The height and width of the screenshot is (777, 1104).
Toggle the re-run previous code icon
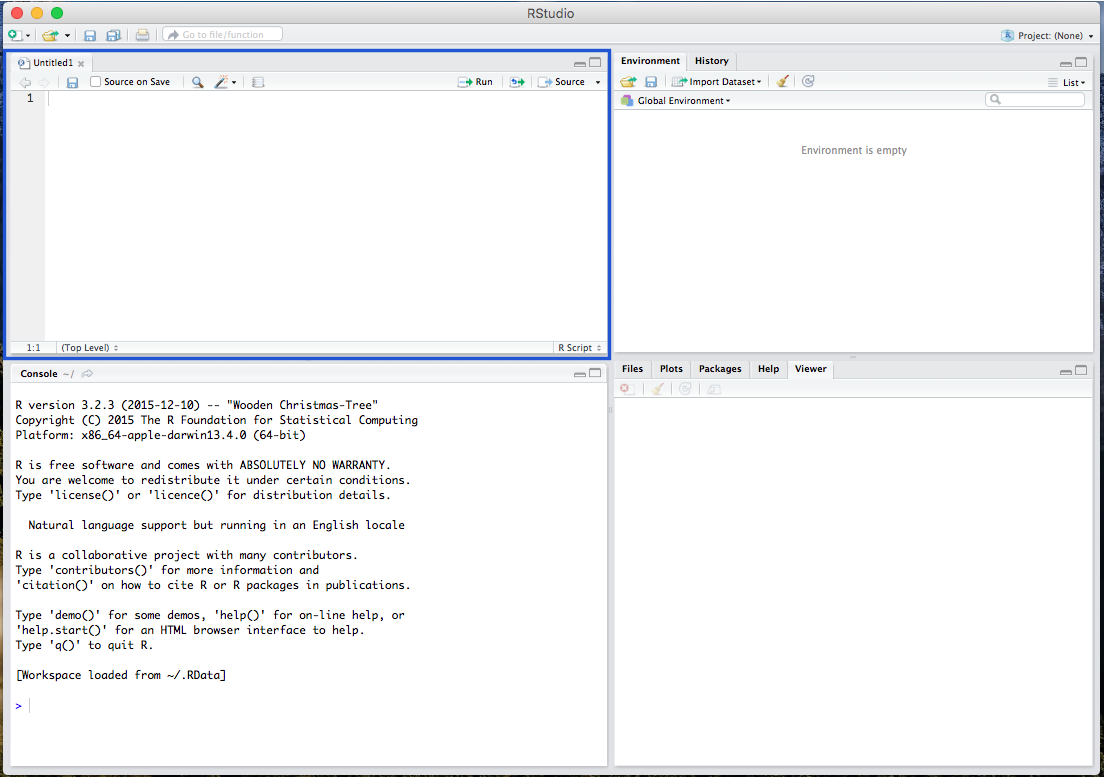[x=517, y=81]
